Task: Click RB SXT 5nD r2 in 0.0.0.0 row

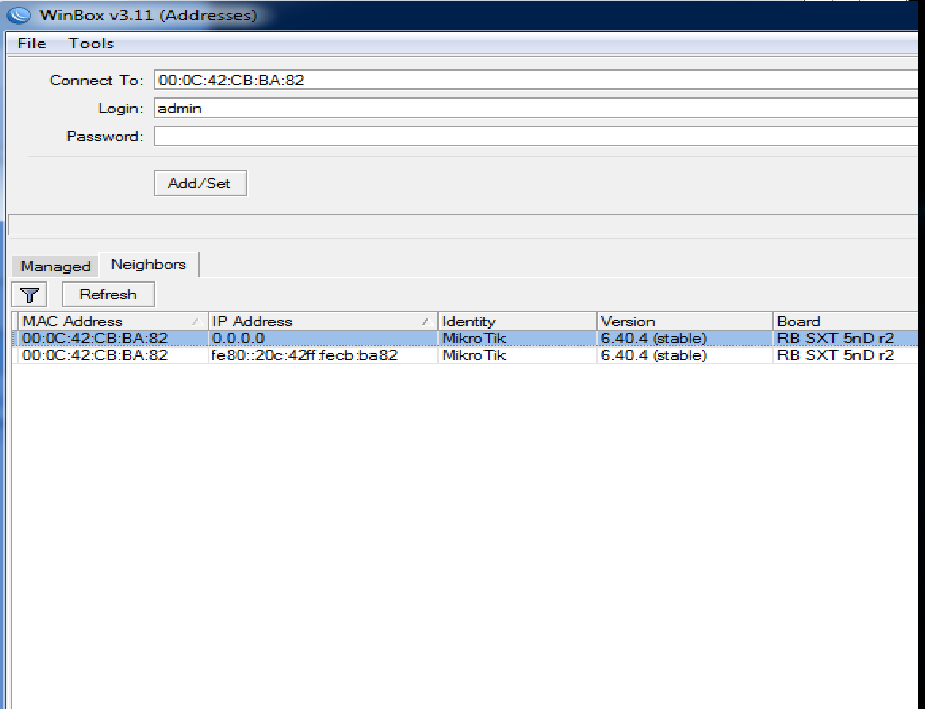Action: [835, 339]
